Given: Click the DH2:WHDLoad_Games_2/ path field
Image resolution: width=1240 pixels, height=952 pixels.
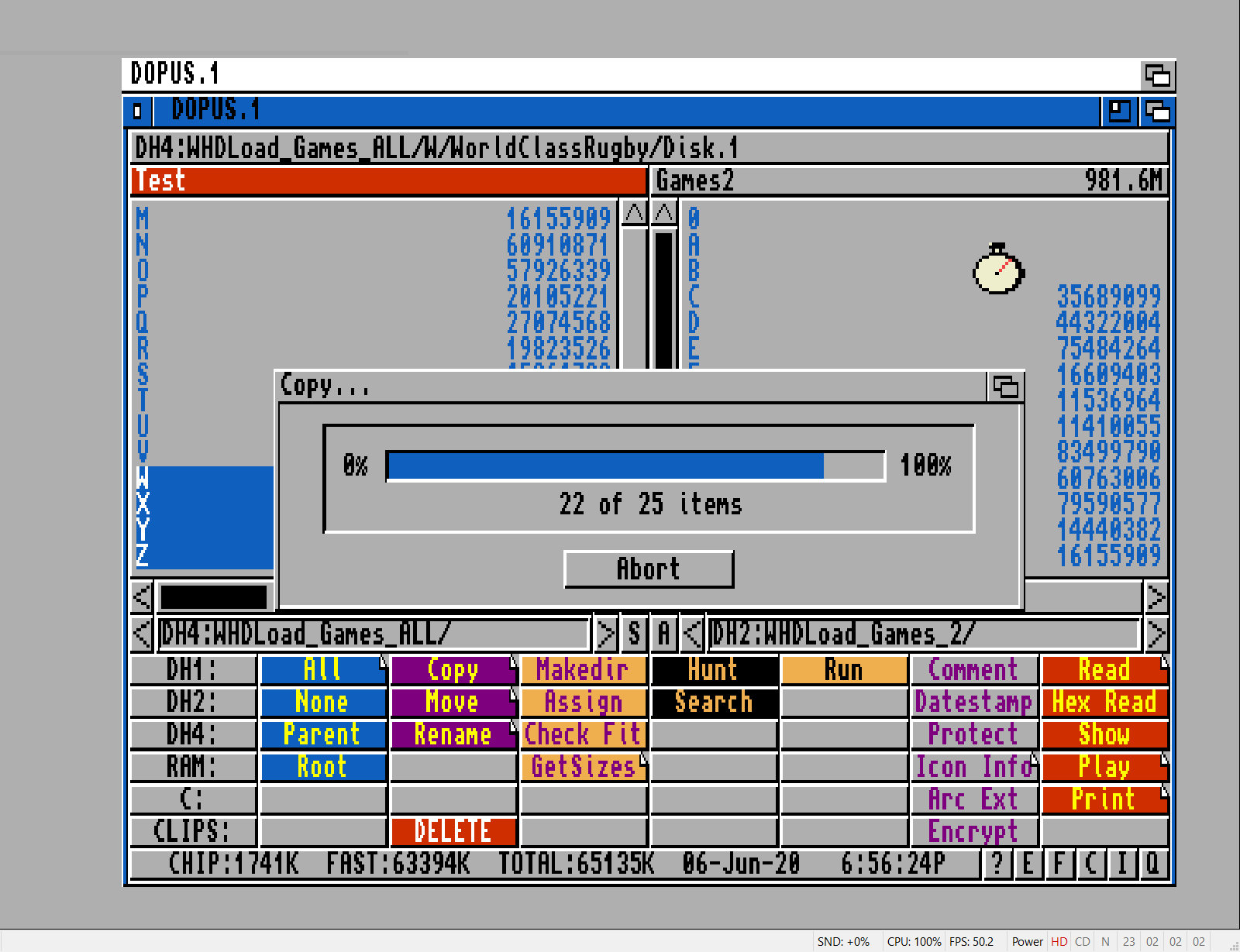Looking at the screenshot, I should point(924,634).
